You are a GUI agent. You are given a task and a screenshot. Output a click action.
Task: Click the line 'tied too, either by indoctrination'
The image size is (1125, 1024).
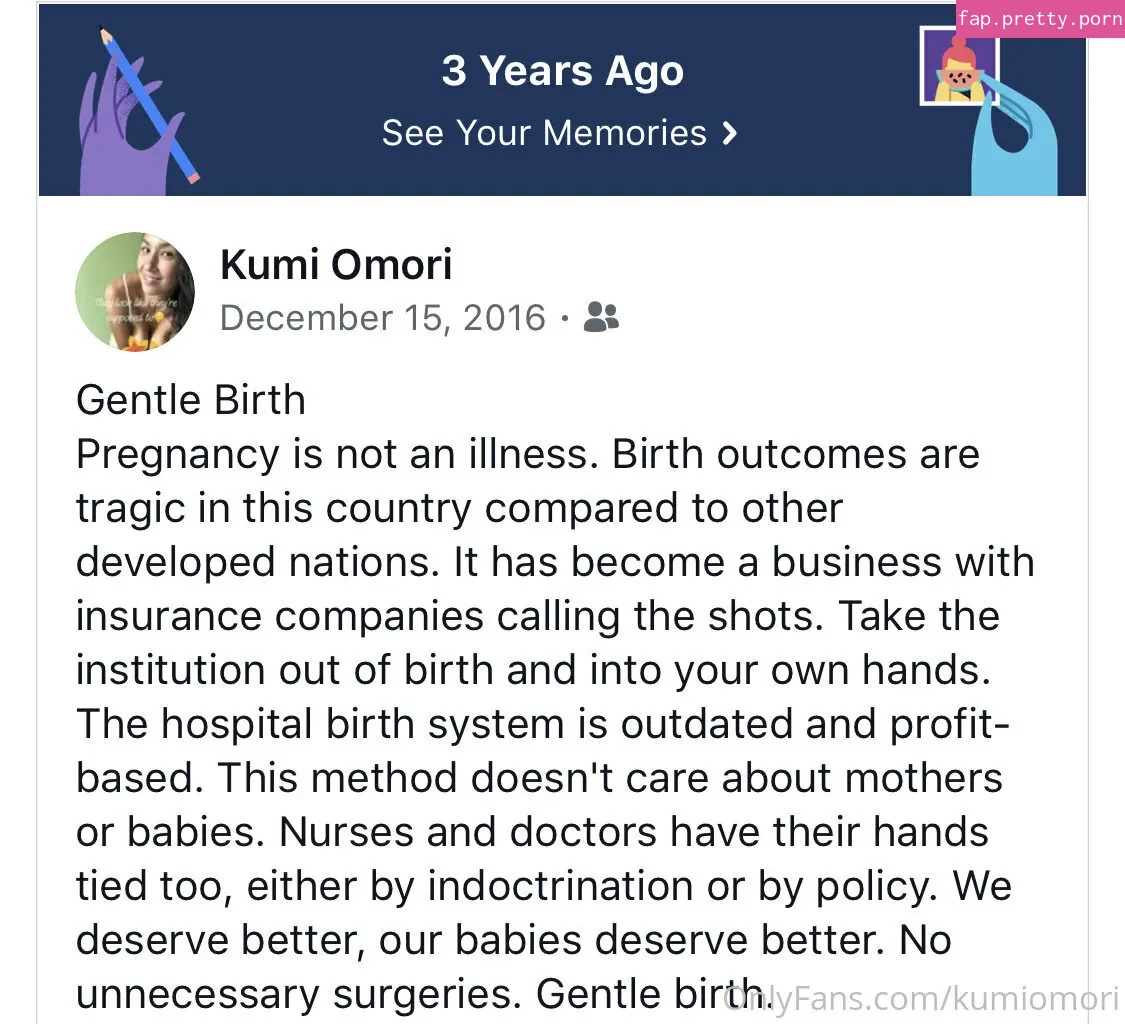pos(544,886)
